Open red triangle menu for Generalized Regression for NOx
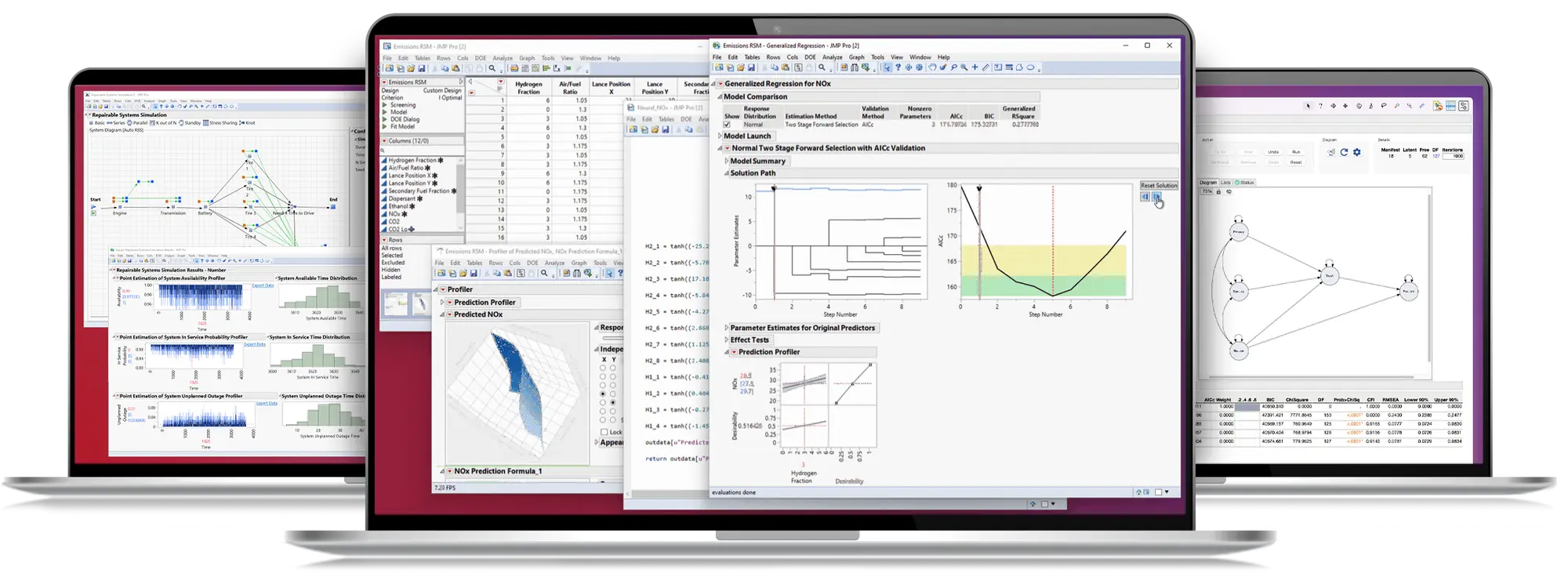The image size is (1568, 581). point(720,84)
